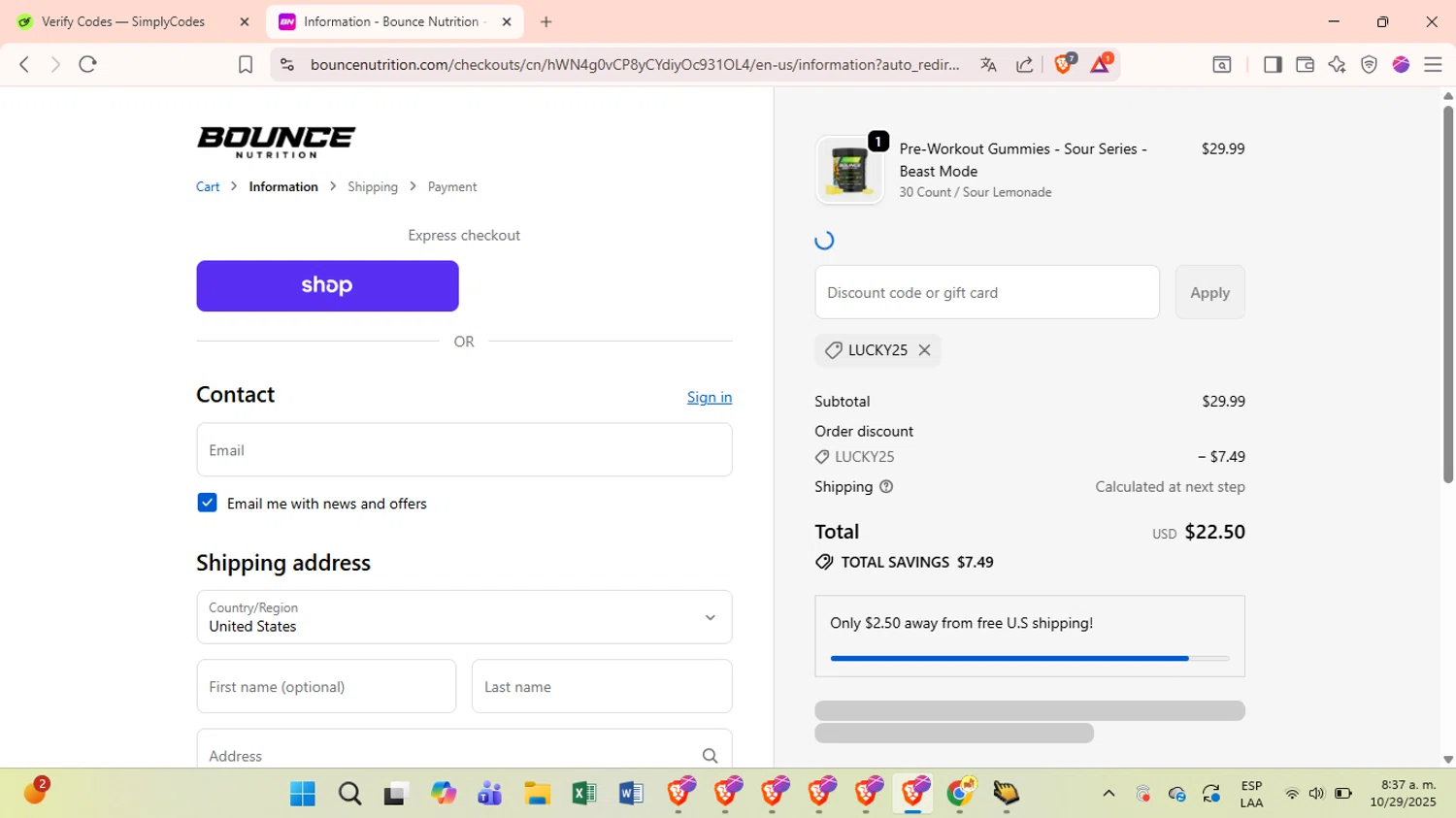Click the Shipping info question mark icon
Viewport: 1456px width, 818px height.
[x=886, y=487]
